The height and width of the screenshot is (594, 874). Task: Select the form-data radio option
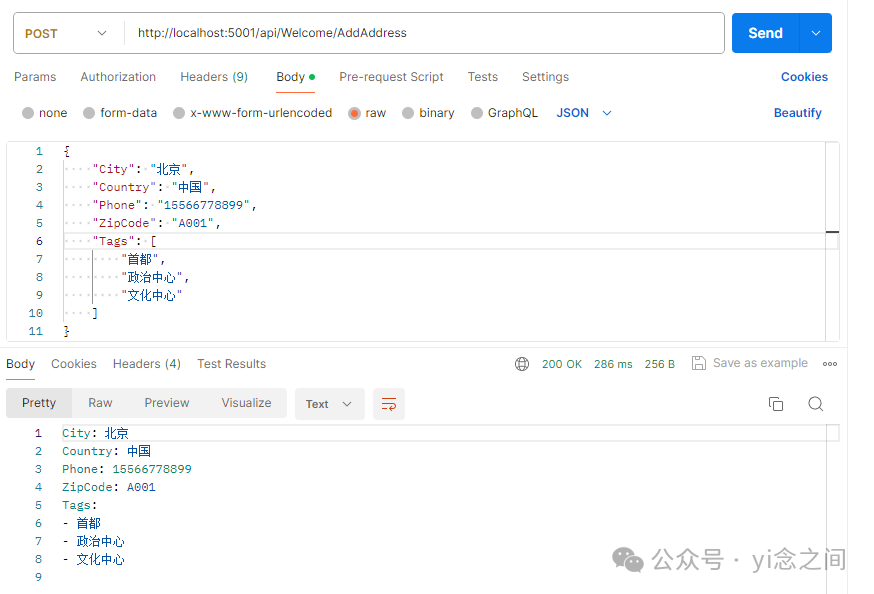(89, 113)
